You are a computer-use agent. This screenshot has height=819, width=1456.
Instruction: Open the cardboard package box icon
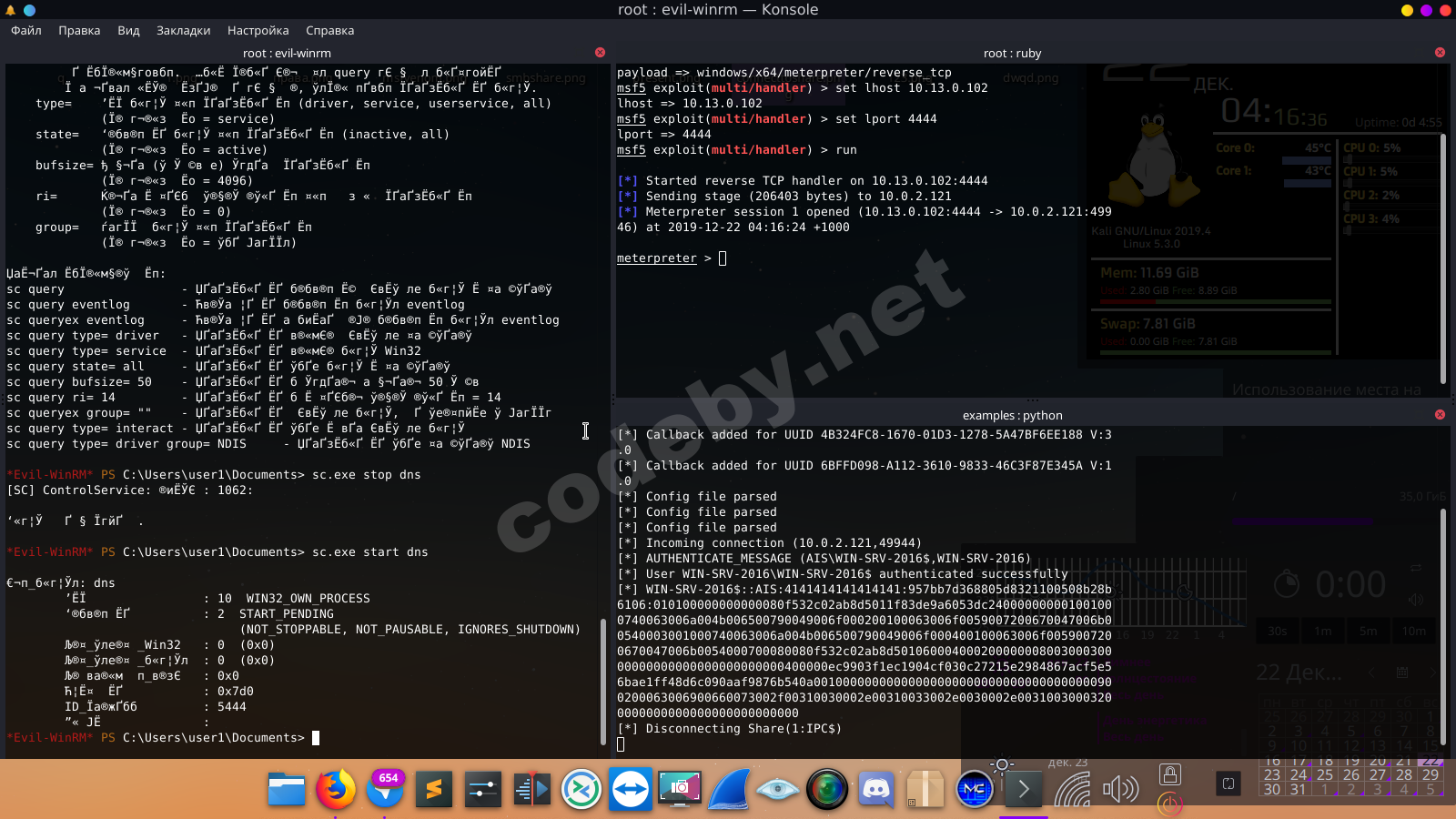click(925, 789)
